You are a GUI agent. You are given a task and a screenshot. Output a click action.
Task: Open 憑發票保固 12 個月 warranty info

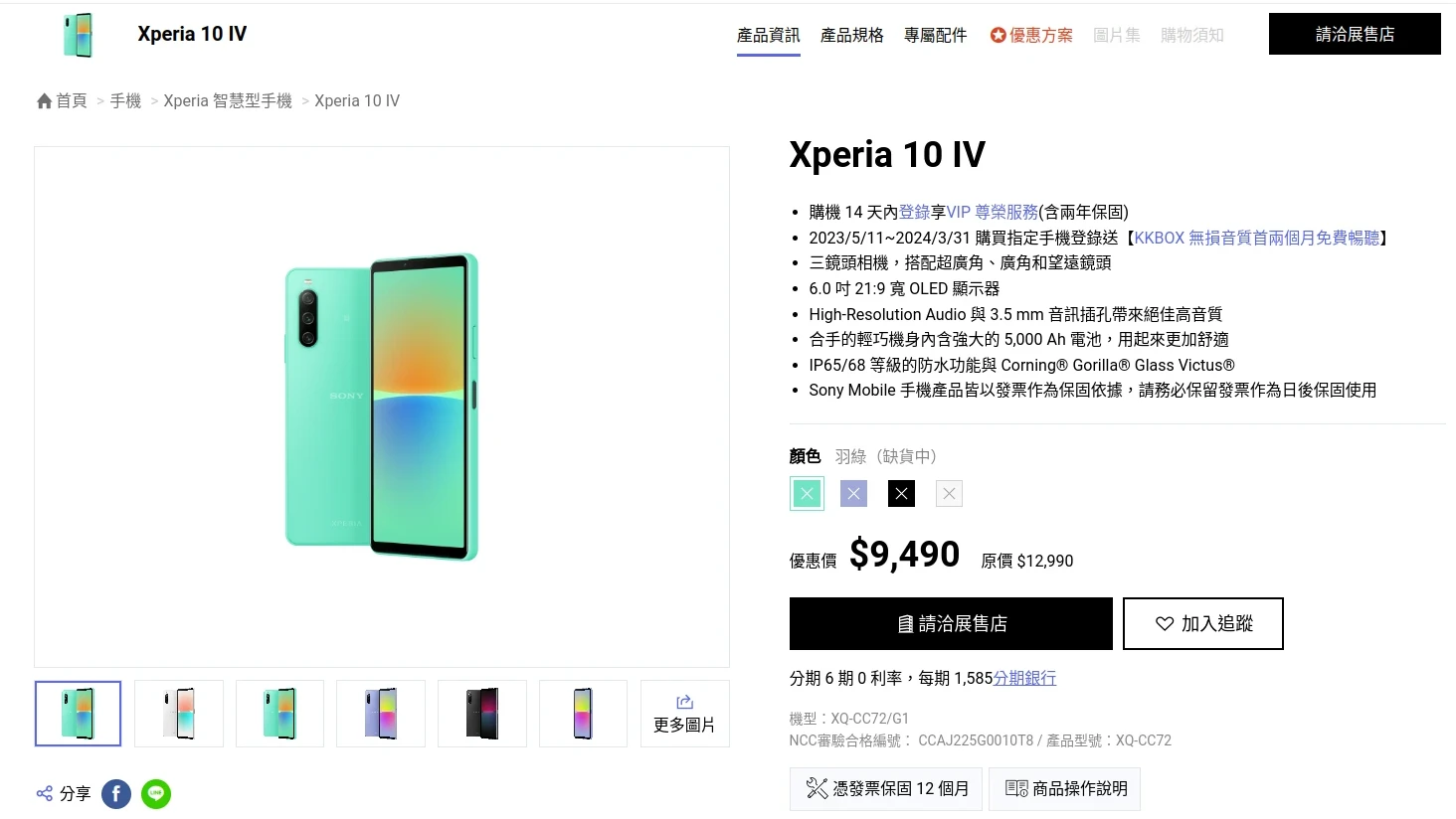click(x=886, y=788)
